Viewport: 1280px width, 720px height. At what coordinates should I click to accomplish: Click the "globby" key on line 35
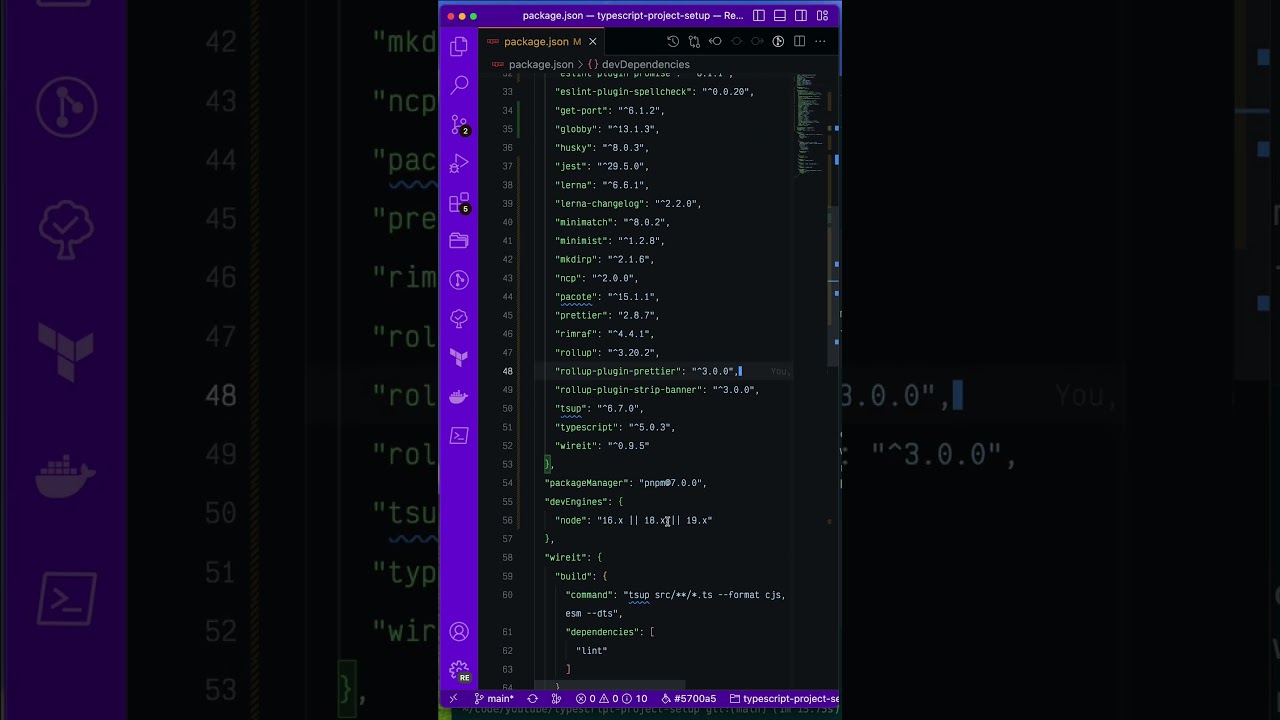coord(576,129)
